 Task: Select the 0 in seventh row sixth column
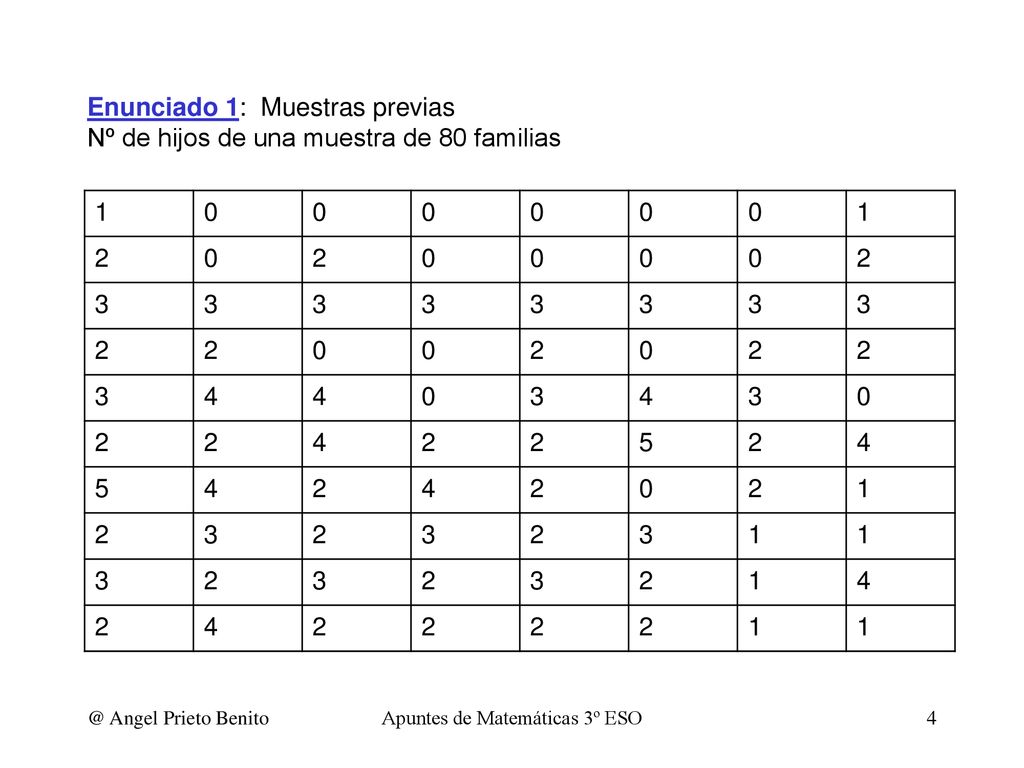[x=683, y=490]
